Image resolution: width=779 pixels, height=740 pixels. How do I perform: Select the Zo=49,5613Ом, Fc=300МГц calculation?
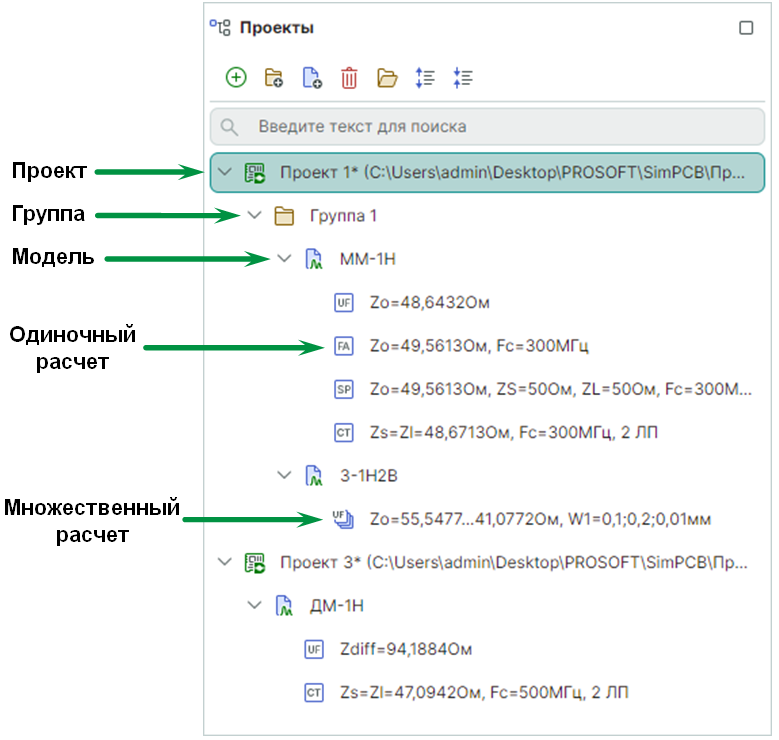(x=478, y=346)
